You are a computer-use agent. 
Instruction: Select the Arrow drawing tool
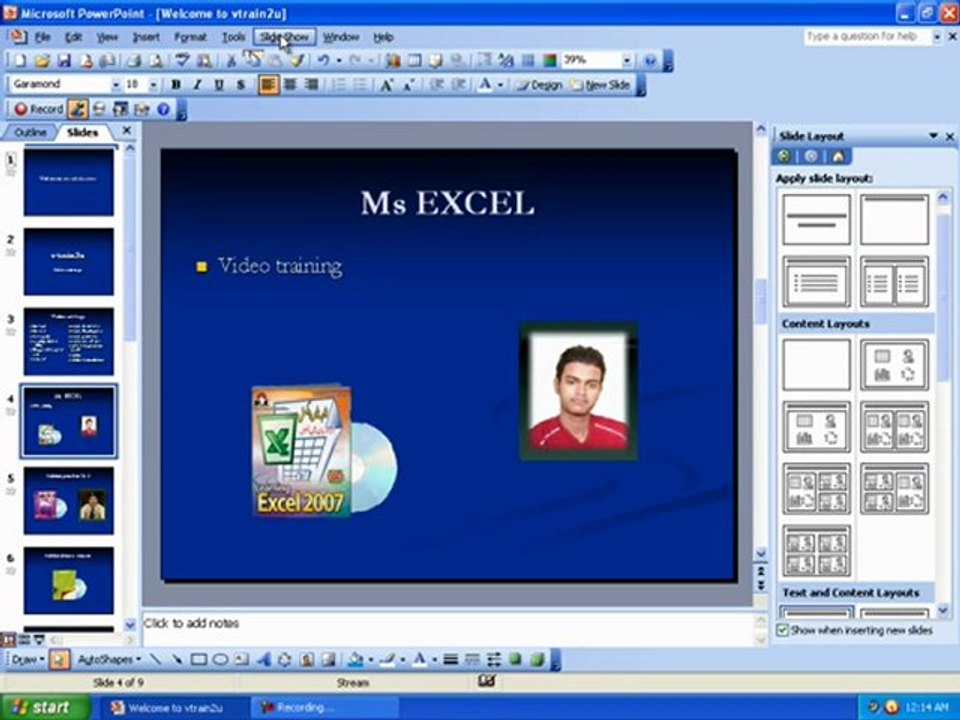point(177,659)
